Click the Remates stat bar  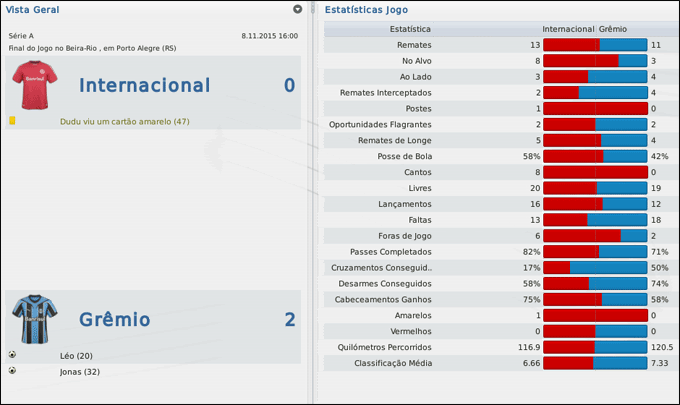[595, 45]
